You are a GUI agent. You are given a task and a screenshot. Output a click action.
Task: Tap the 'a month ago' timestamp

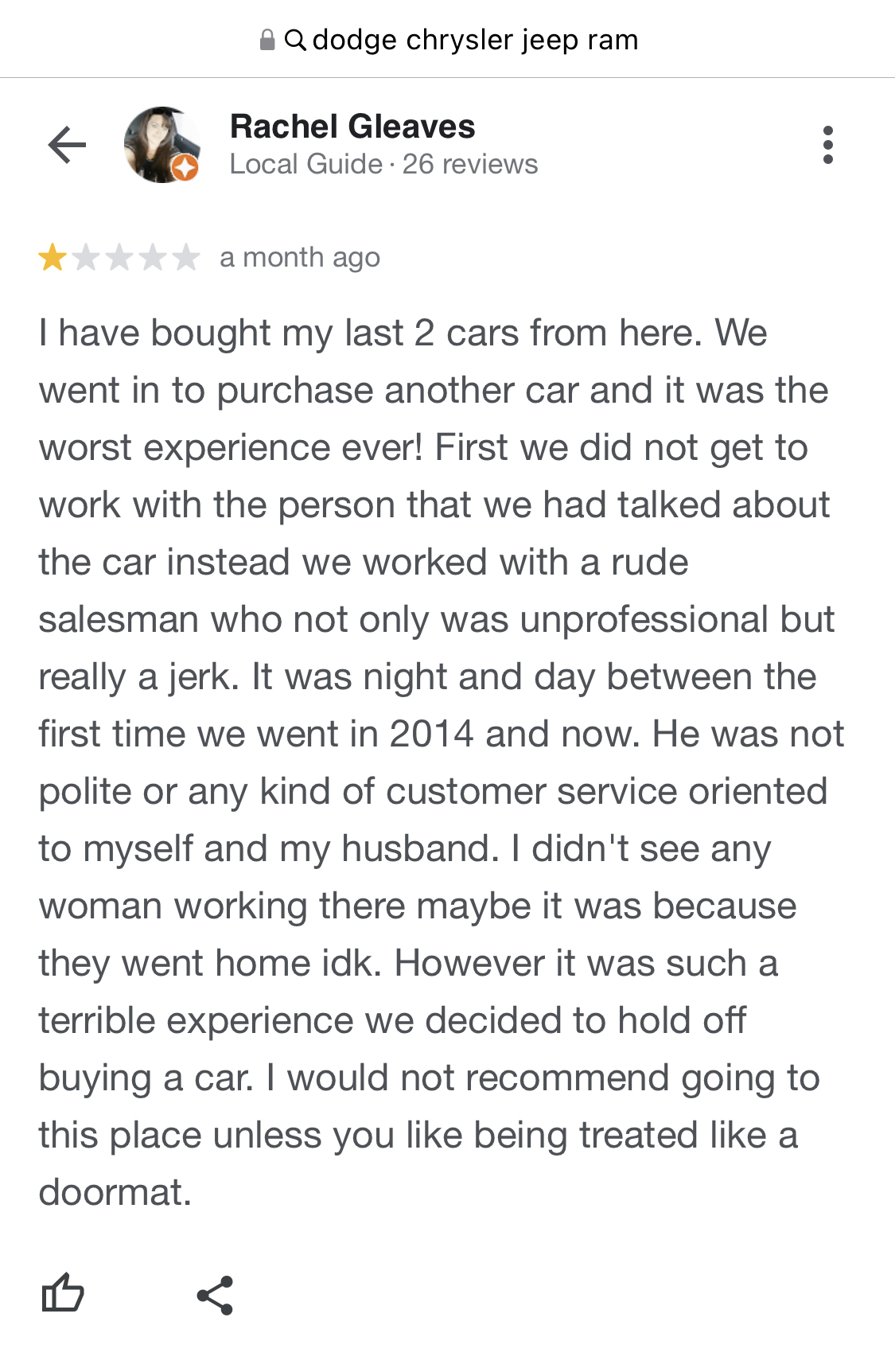click(x=300, y=258)
